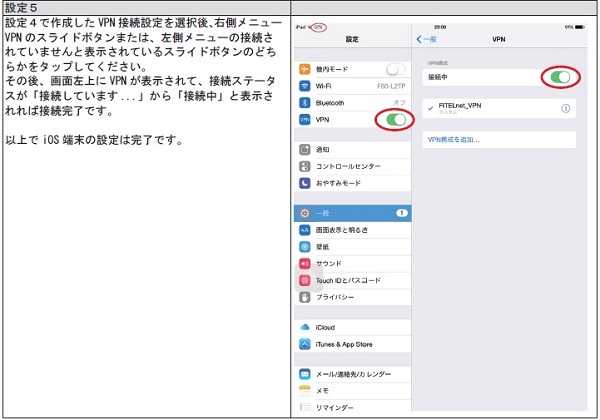Go back to 一般 using the chevron
The image size is (600, 420).
pos(419,37)
